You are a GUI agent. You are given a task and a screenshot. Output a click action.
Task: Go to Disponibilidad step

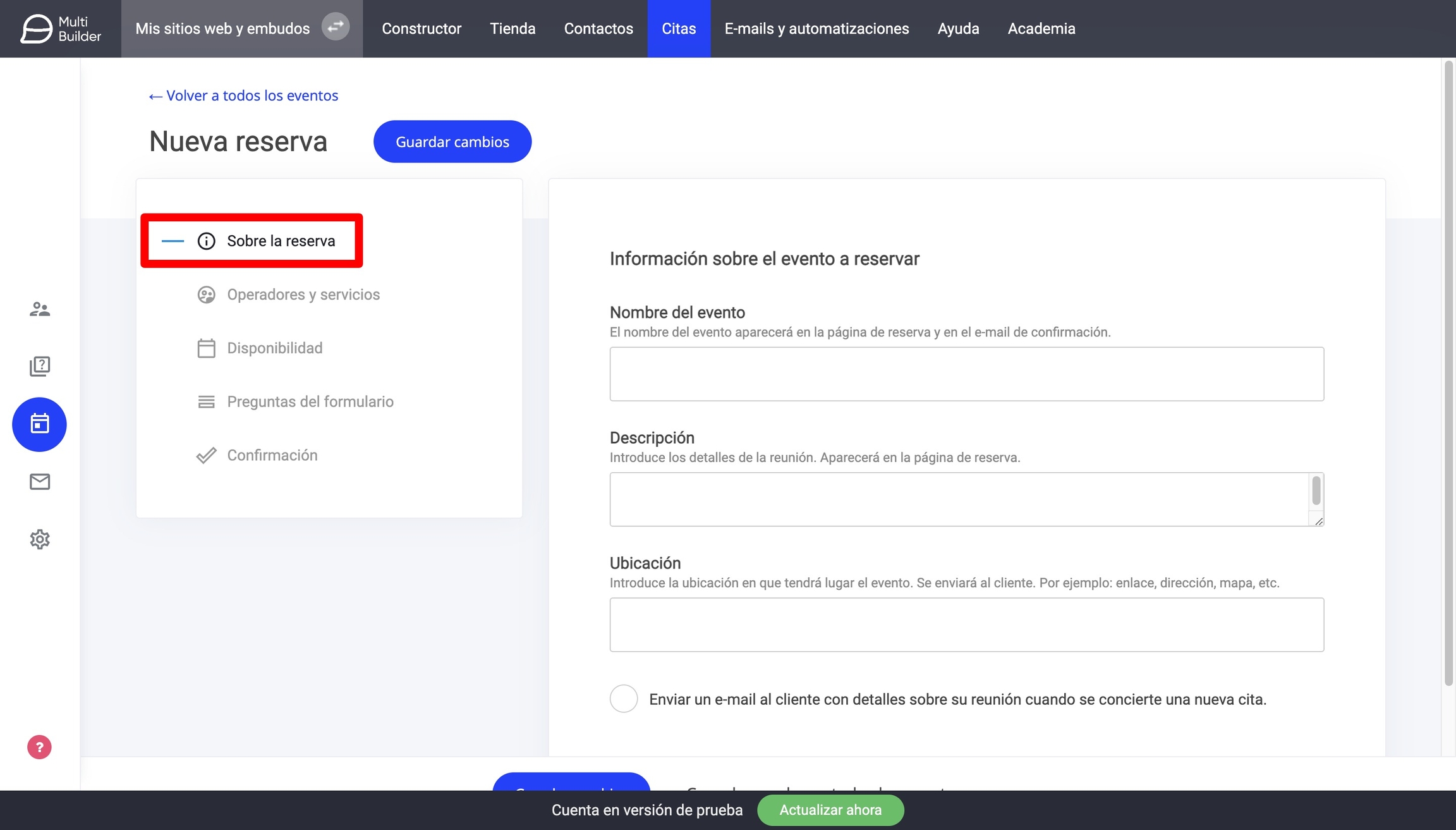(274, 348)
